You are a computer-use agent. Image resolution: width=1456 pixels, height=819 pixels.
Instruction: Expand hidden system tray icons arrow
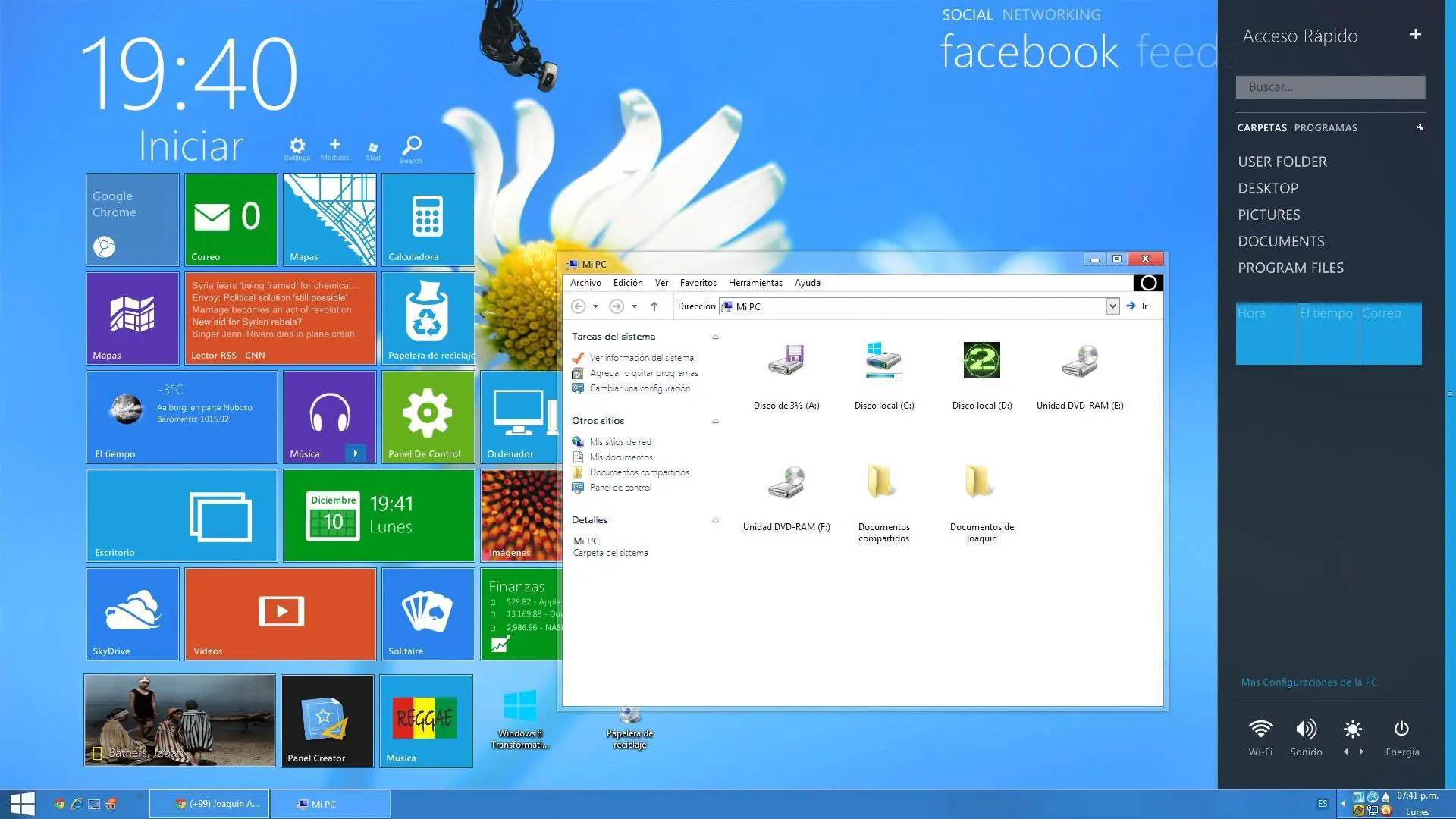[1343, 804]
